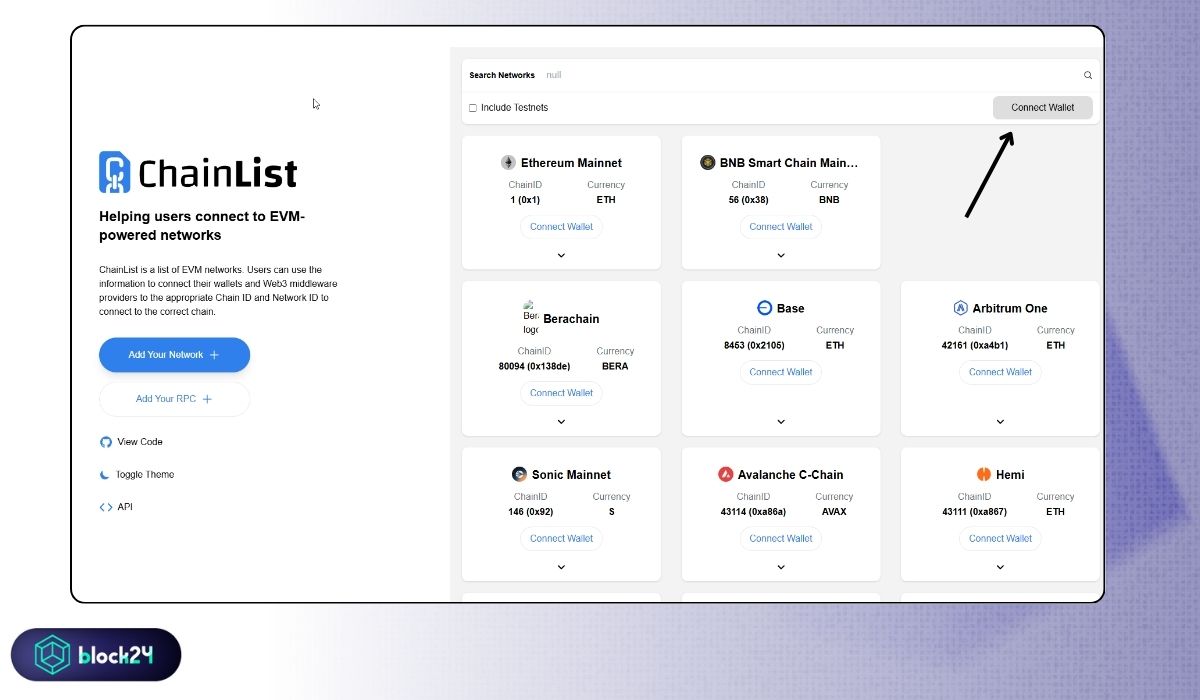Click the moon icon beside Toggle Theme

pyautogui.click(x=105, y=475)
